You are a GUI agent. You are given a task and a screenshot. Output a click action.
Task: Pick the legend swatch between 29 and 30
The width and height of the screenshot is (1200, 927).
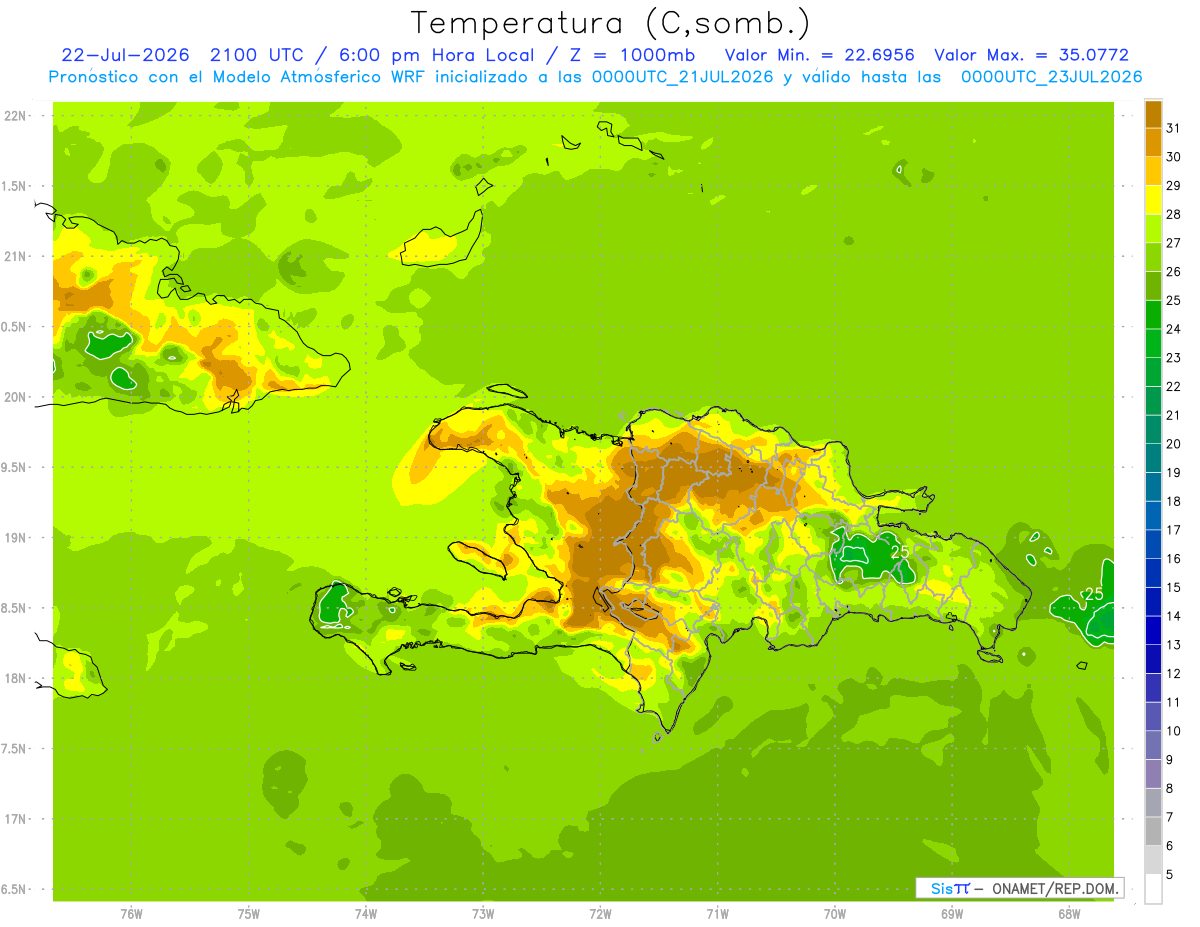pos(1153,171)
